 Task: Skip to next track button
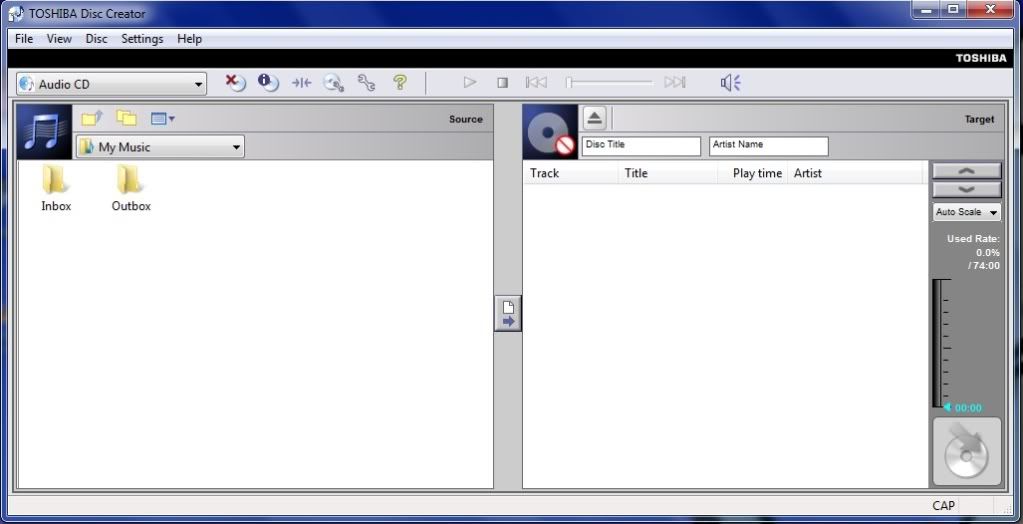675,82
